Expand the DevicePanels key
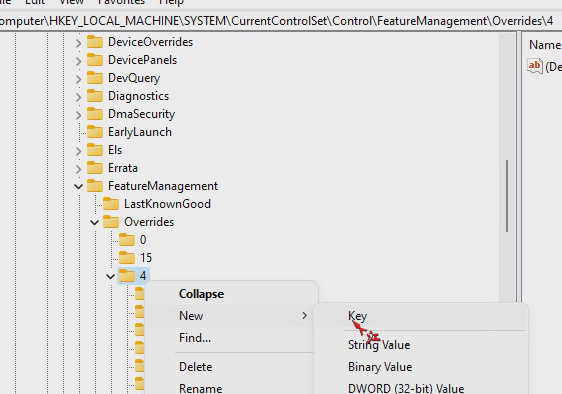This screenshot has height=394, width=562. click(78, 61)
